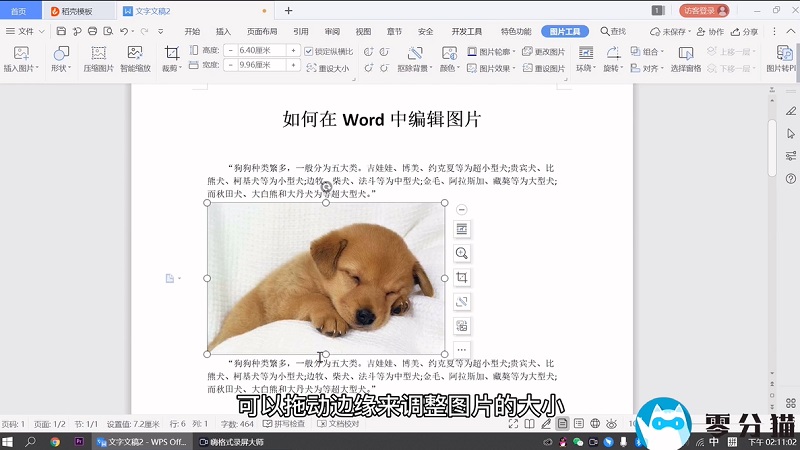The image size is (800, 450).
Task: Click the 更改图片 change picture icon
Action: [543, 52]
